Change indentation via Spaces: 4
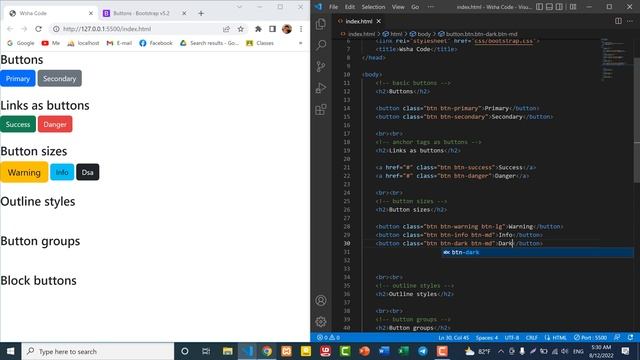This screenshot has width=640, height=360. pyautogui.click(x=487, y=338)
